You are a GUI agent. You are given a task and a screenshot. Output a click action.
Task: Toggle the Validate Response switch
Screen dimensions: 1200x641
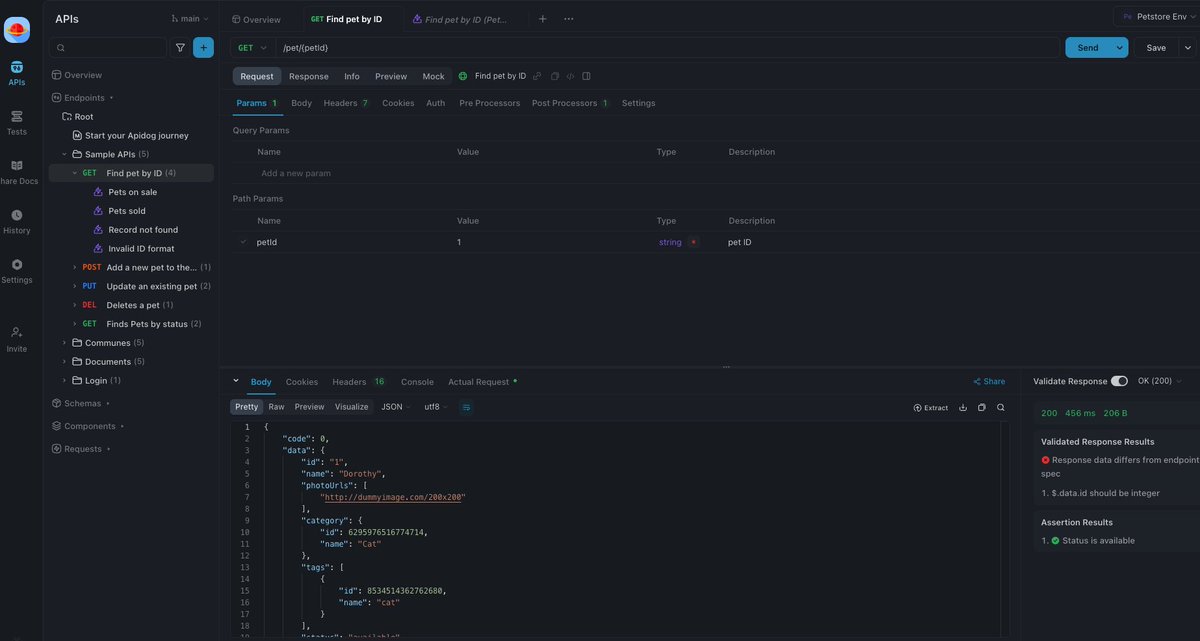point(1119,381)
